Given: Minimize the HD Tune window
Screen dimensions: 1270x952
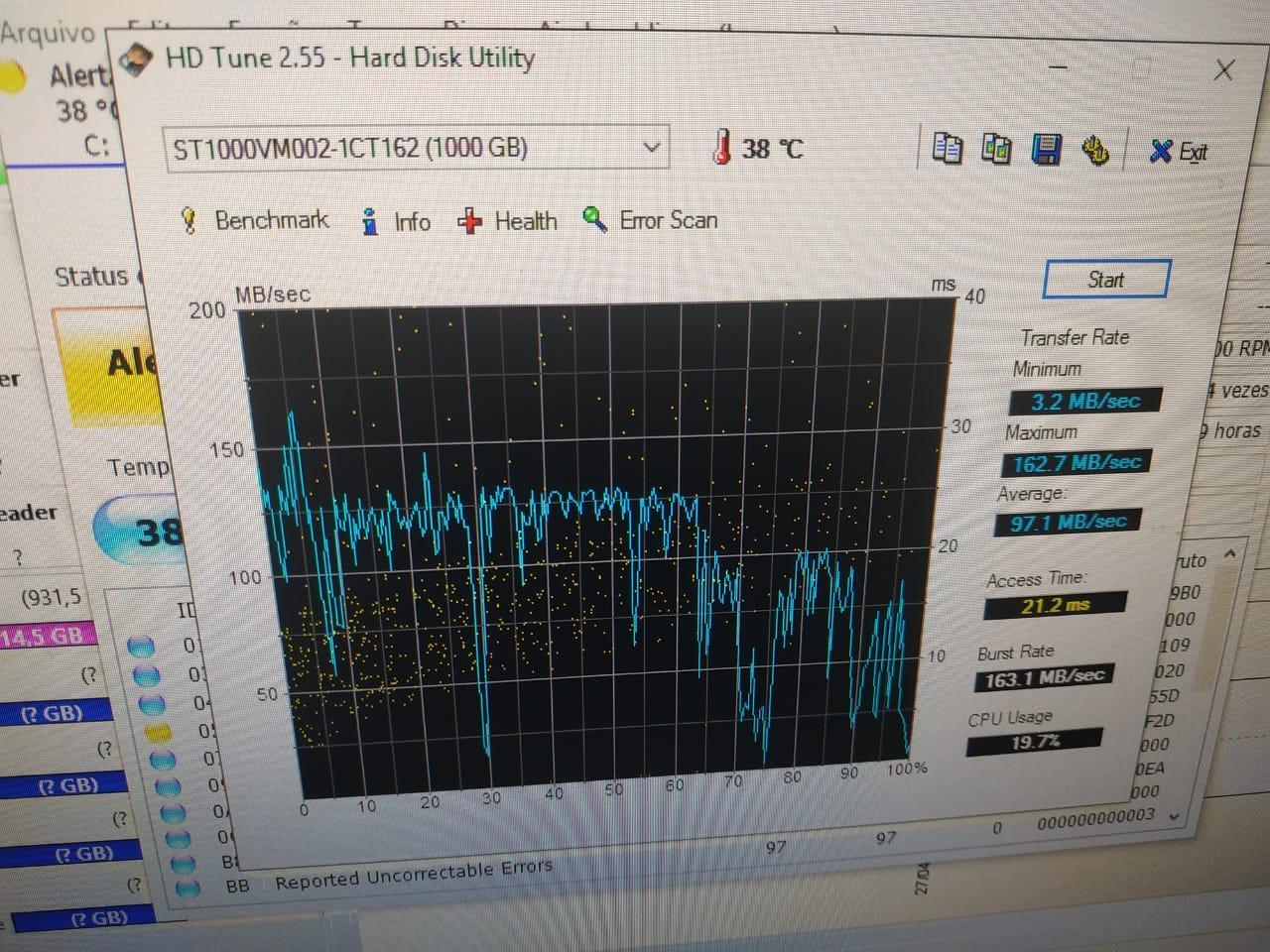Looking at the screenshot, I should (1059, 68).
